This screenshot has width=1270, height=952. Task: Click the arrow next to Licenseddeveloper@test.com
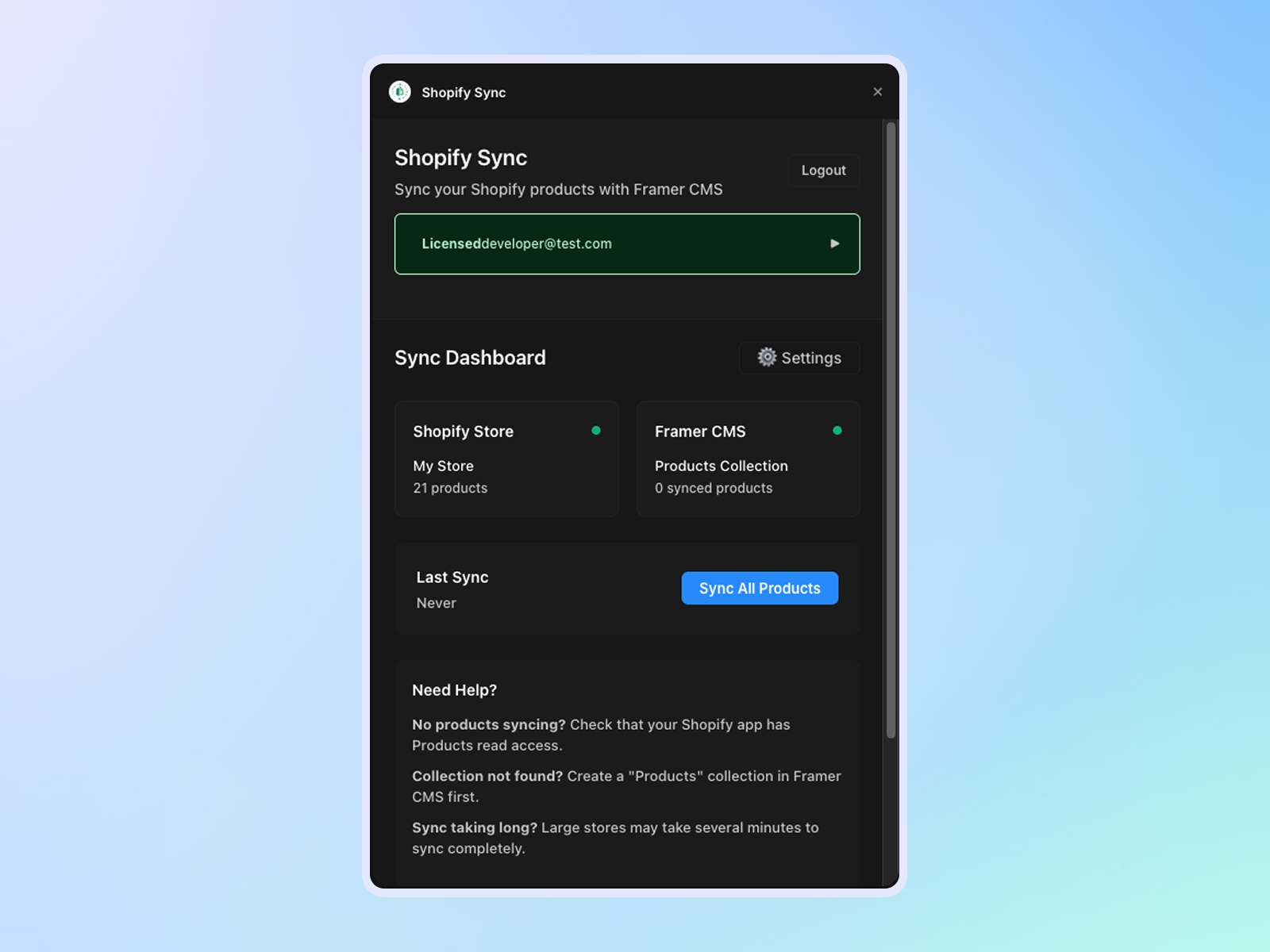[x=833, y=244]
